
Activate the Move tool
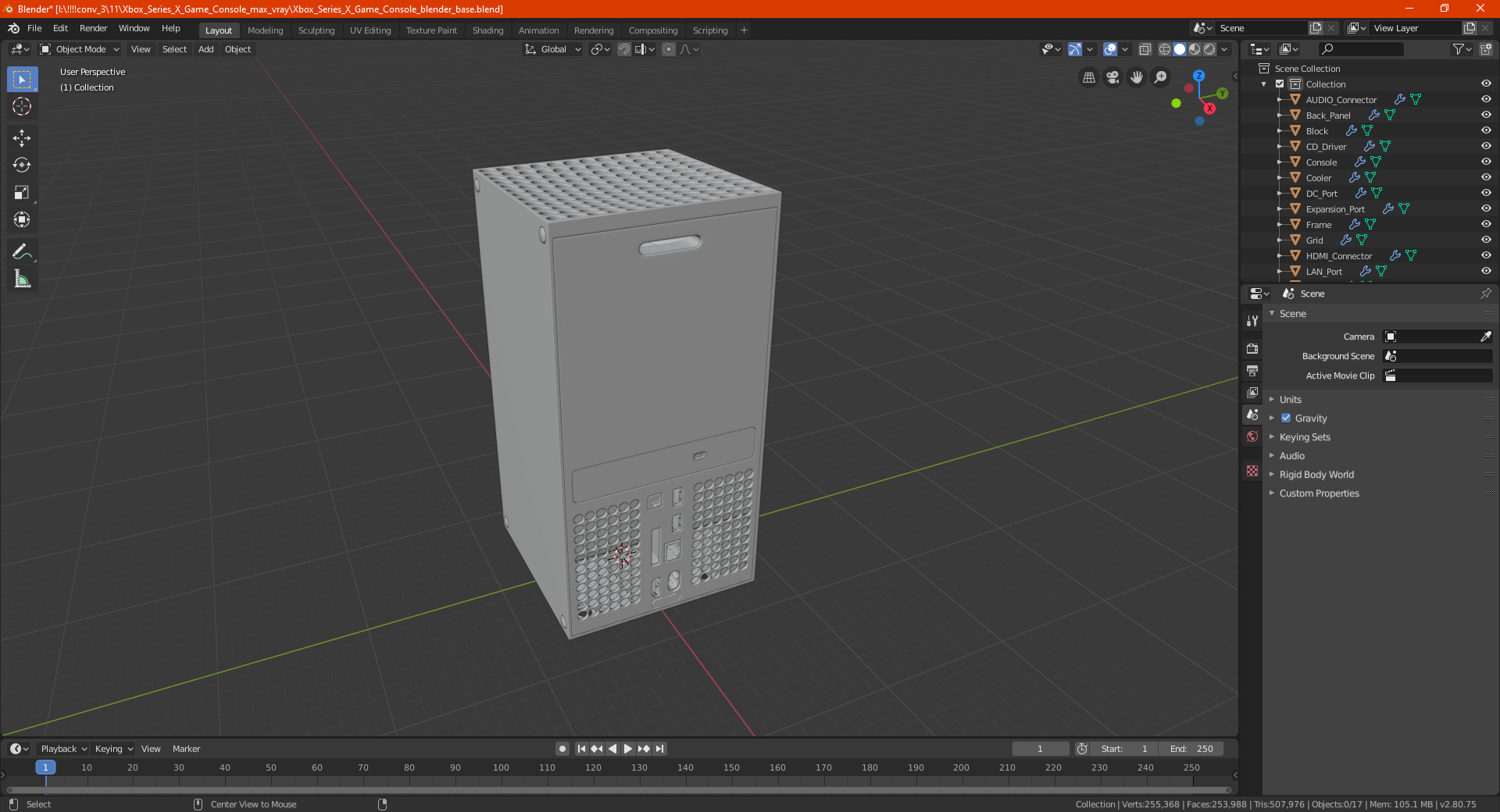(x=22, y=138)
